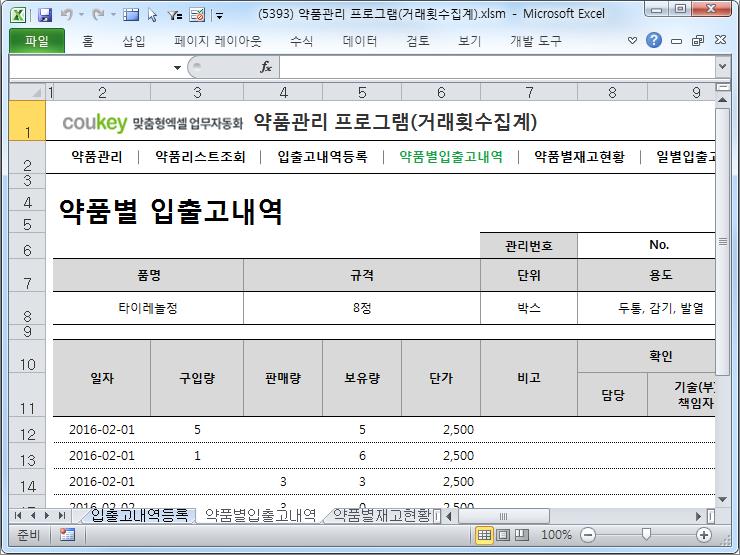Click the vertical scrollbar down arrow

[722, 500]
